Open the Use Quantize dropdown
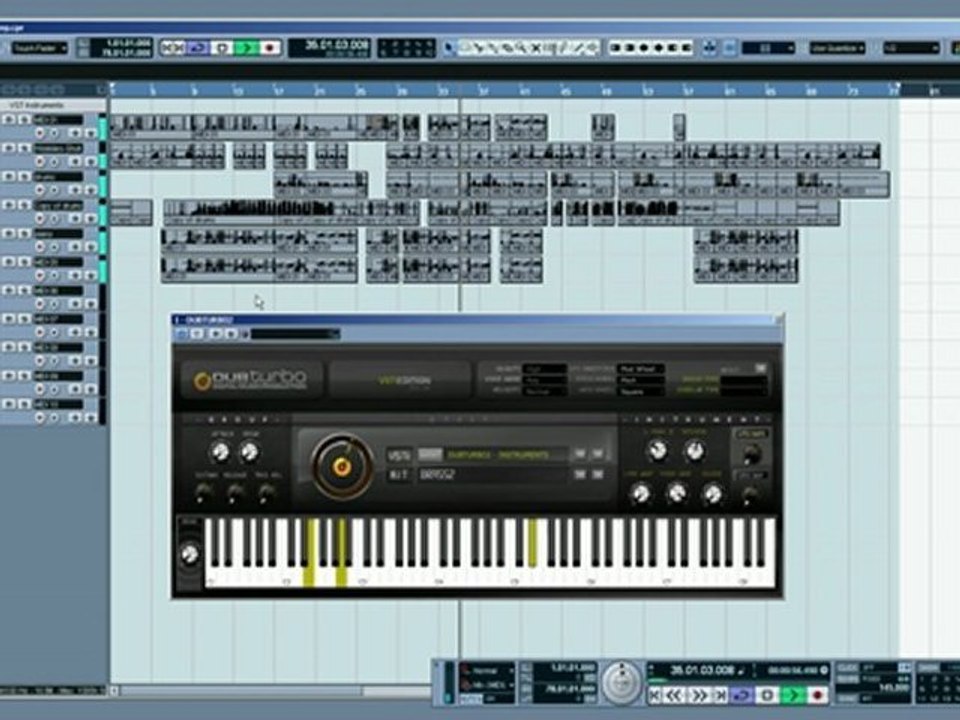Screen dimensions: 960x720 837,48
